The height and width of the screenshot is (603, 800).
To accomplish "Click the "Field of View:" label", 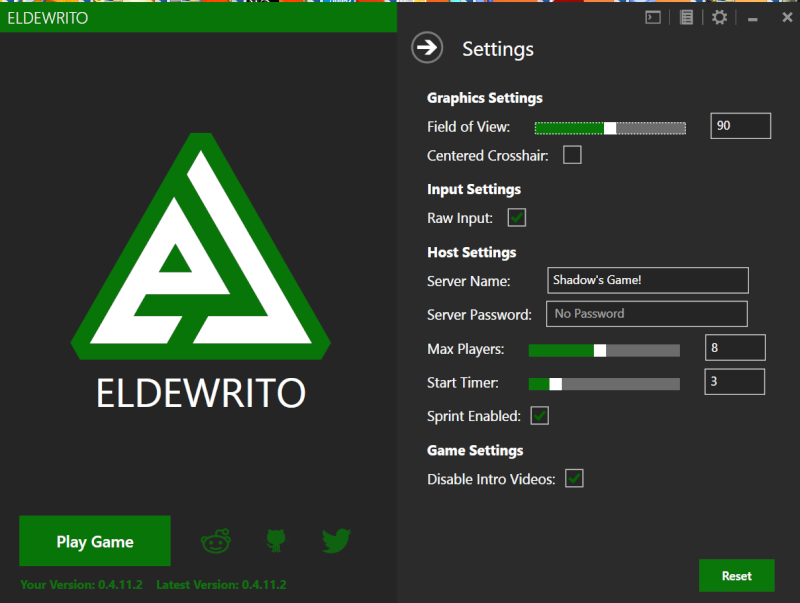I will (468, 127).
